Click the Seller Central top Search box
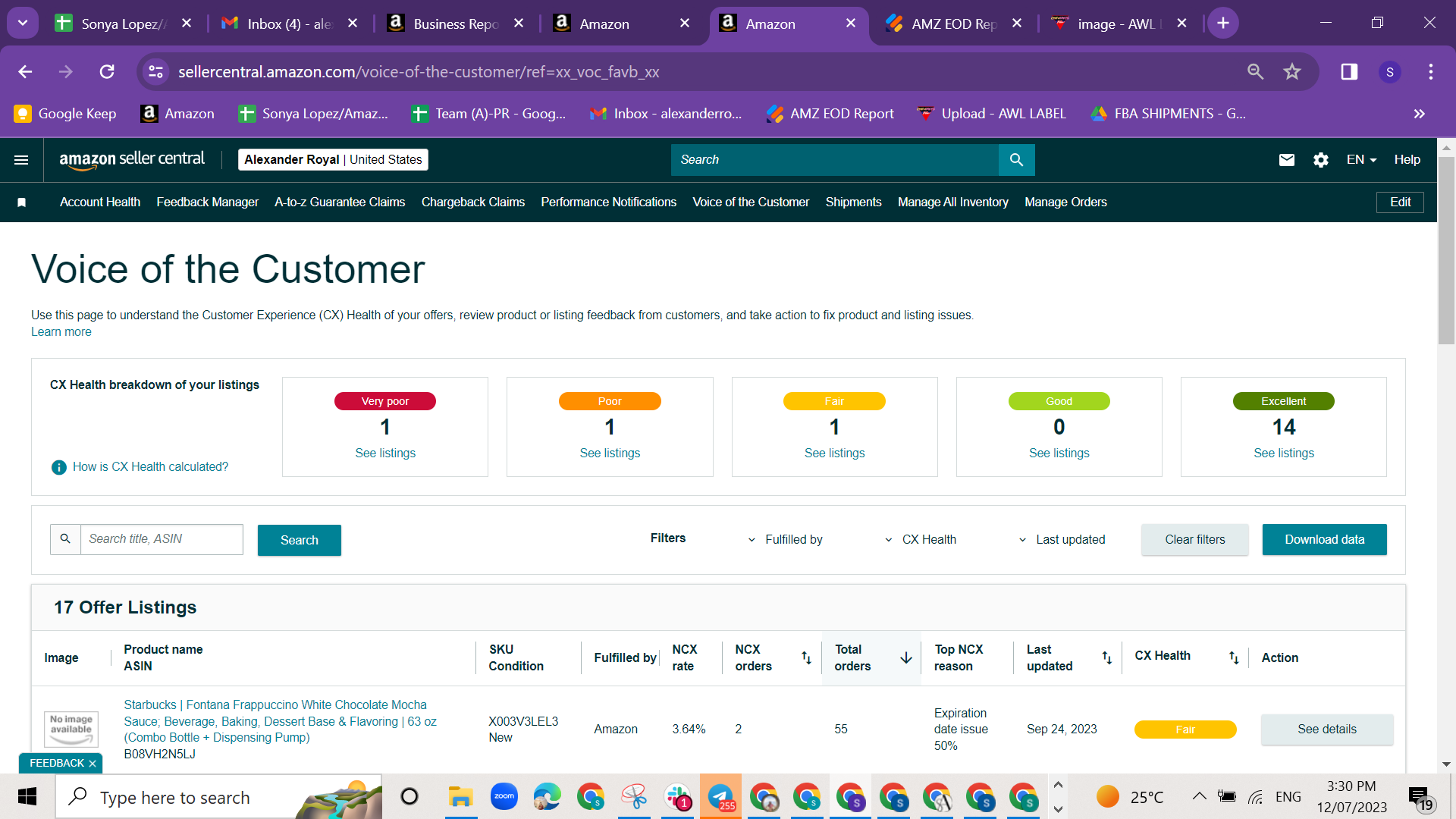This screenshot has height=819, width=1456. (834, 160)
